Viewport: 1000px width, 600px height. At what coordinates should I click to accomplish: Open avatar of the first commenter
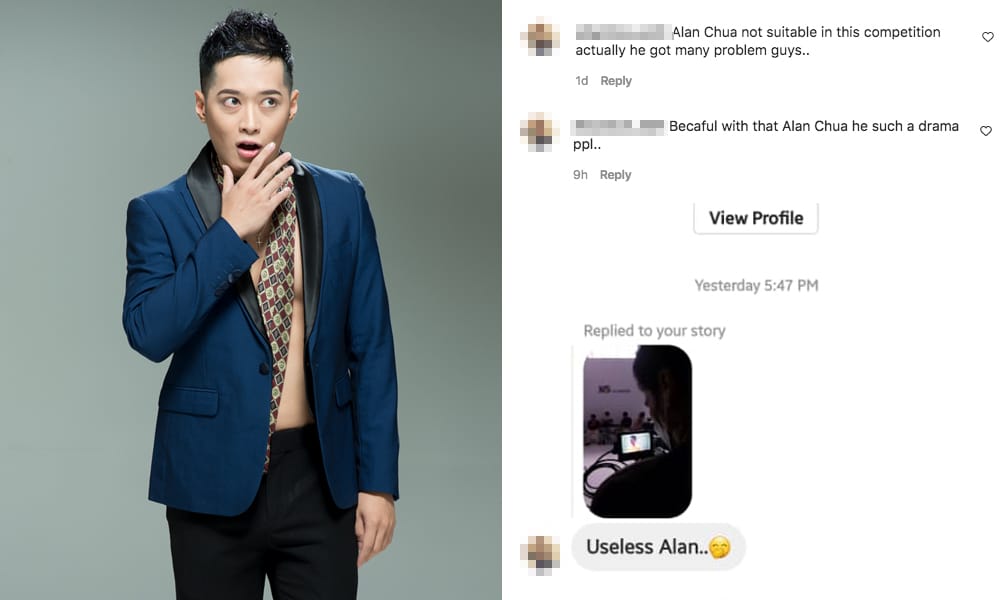(540, 38)
